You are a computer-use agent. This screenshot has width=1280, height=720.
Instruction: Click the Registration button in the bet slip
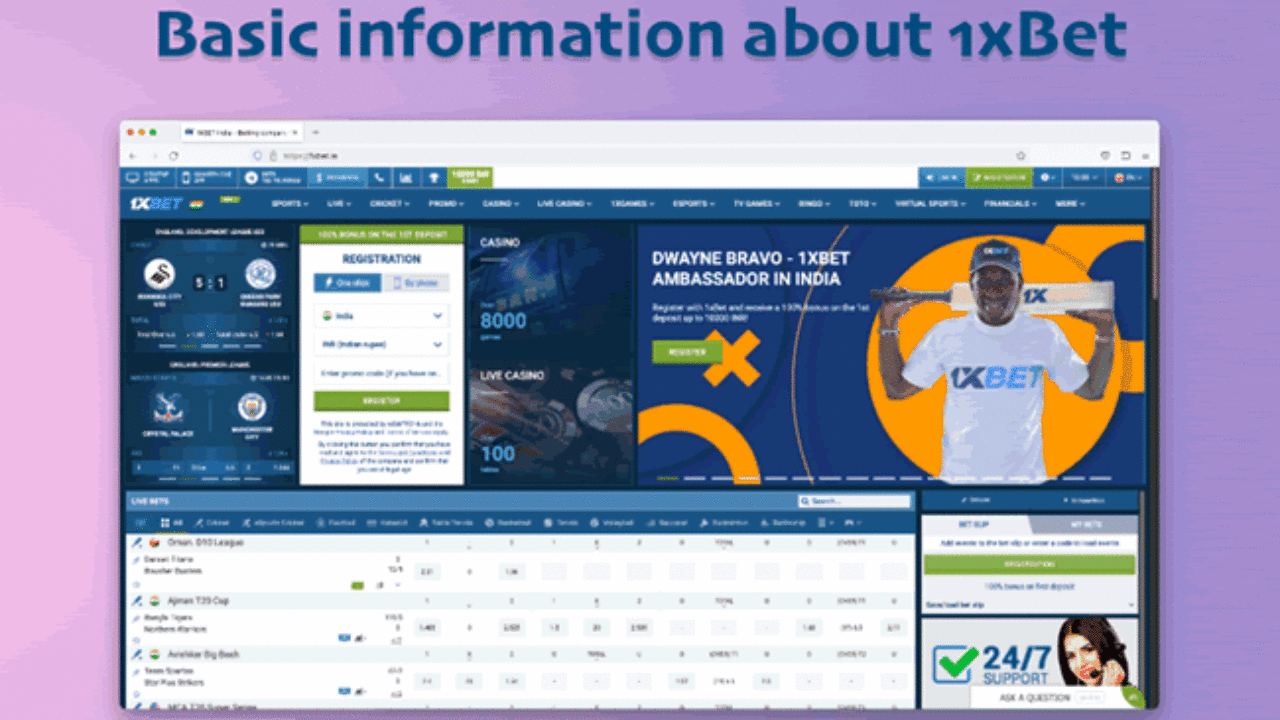1029,564
